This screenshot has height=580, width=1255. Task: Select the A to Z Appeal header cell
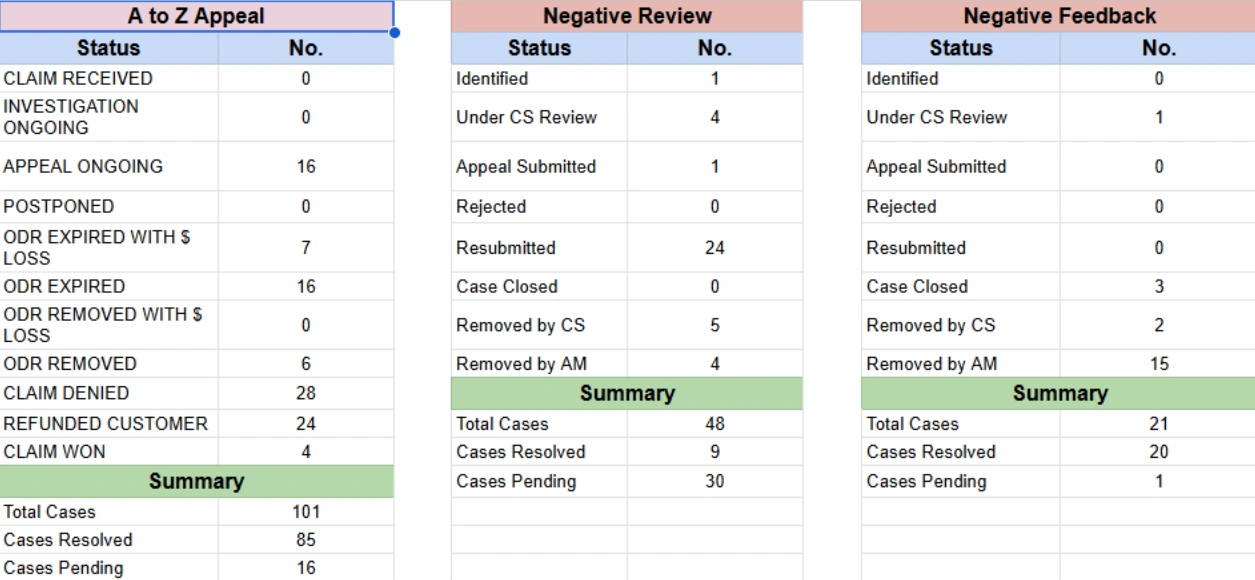tap(196, 16)
